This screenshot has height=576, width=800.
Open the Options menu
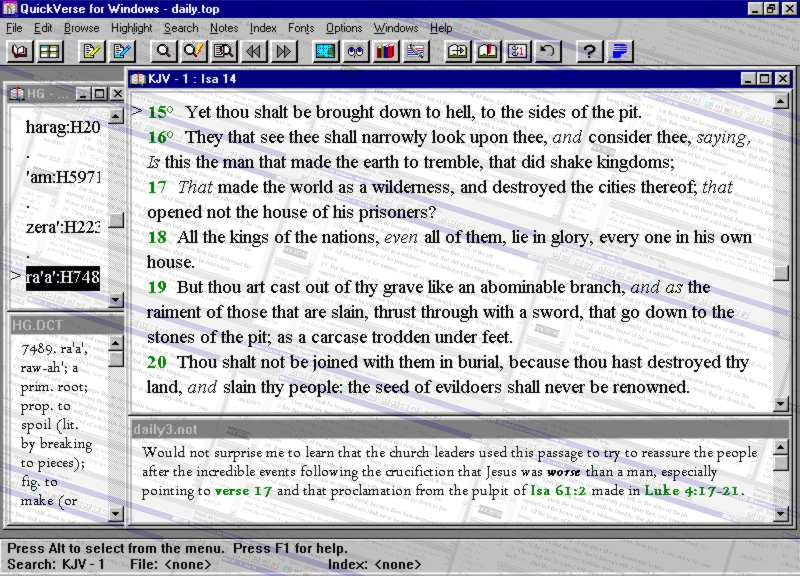click(x=344, y=28)
